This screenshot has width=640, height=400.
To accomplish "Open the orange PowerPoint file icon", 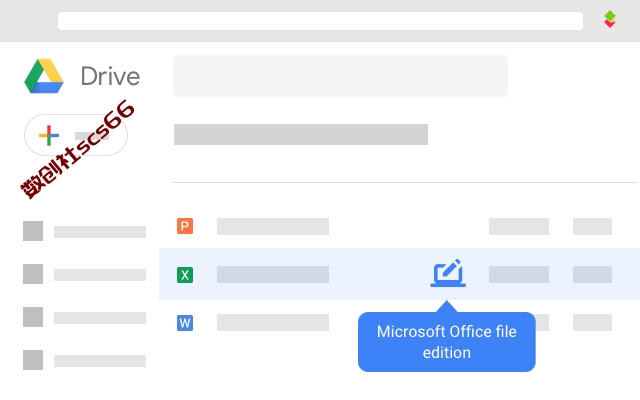I will pos(185,226).
